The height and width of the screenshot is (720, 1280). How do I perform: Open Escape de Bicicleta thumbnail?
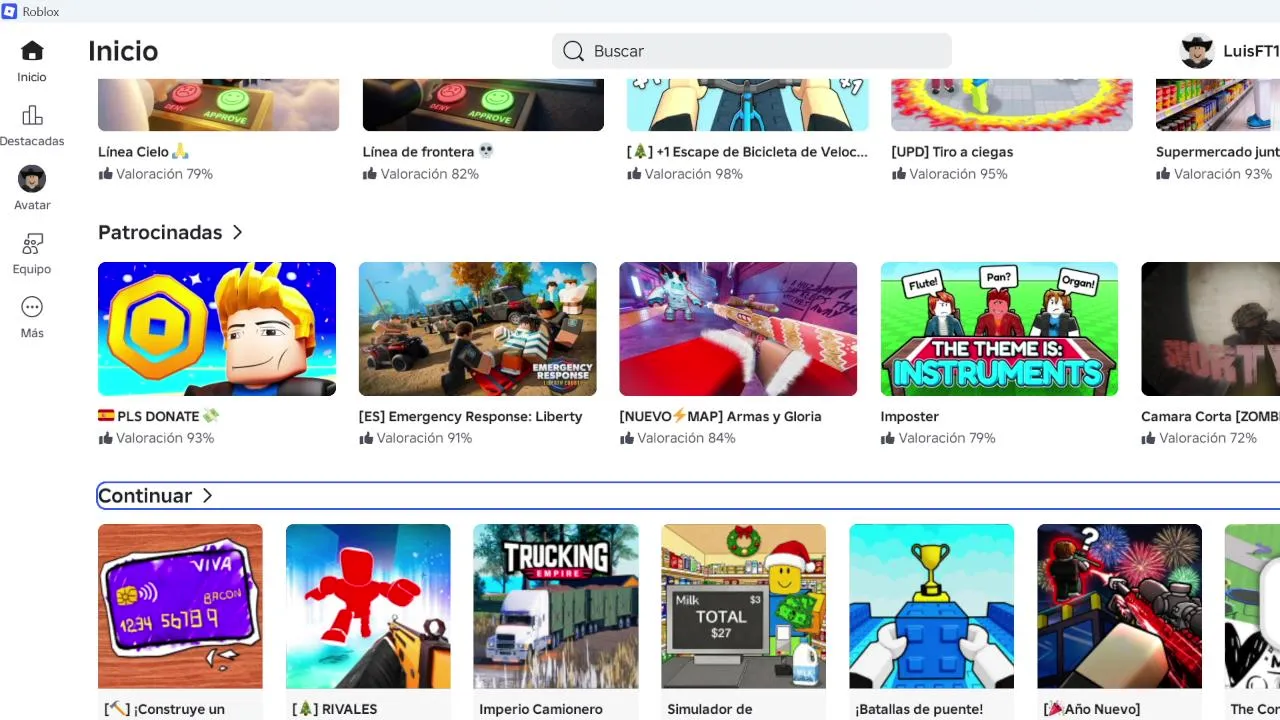[x=748, y=105]
